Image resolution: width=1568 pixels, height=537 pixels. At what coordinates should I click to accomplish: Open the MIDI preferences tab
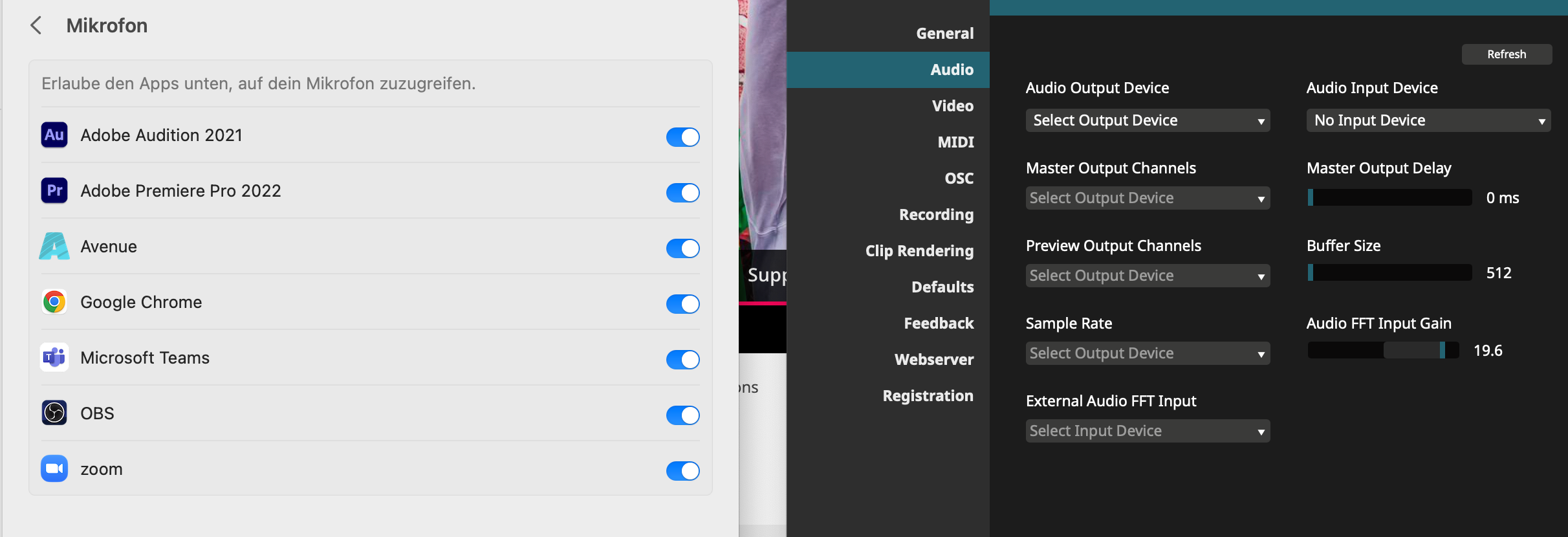[955, 142]
